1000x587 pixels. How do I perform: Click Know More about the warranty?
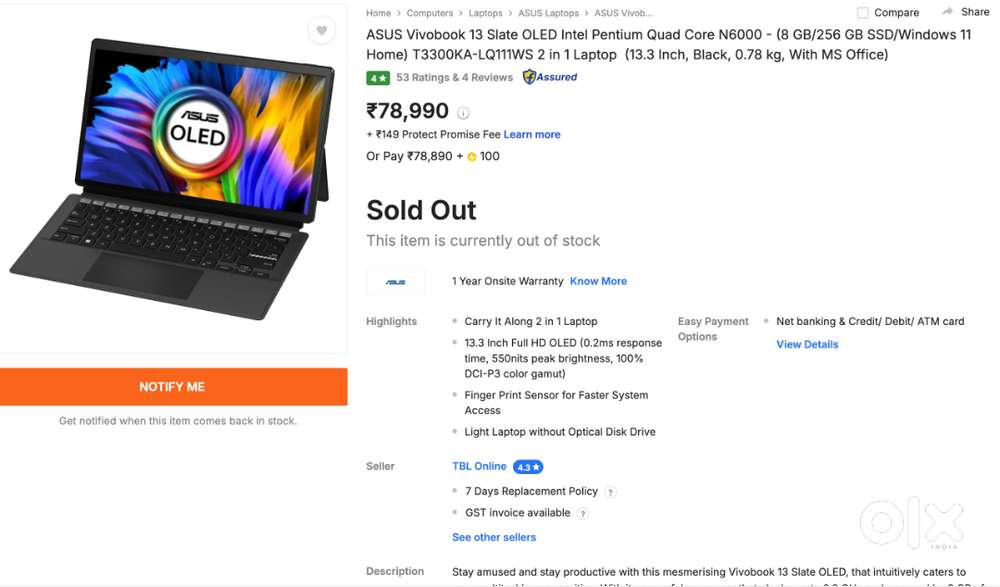[x=598, y=281]
